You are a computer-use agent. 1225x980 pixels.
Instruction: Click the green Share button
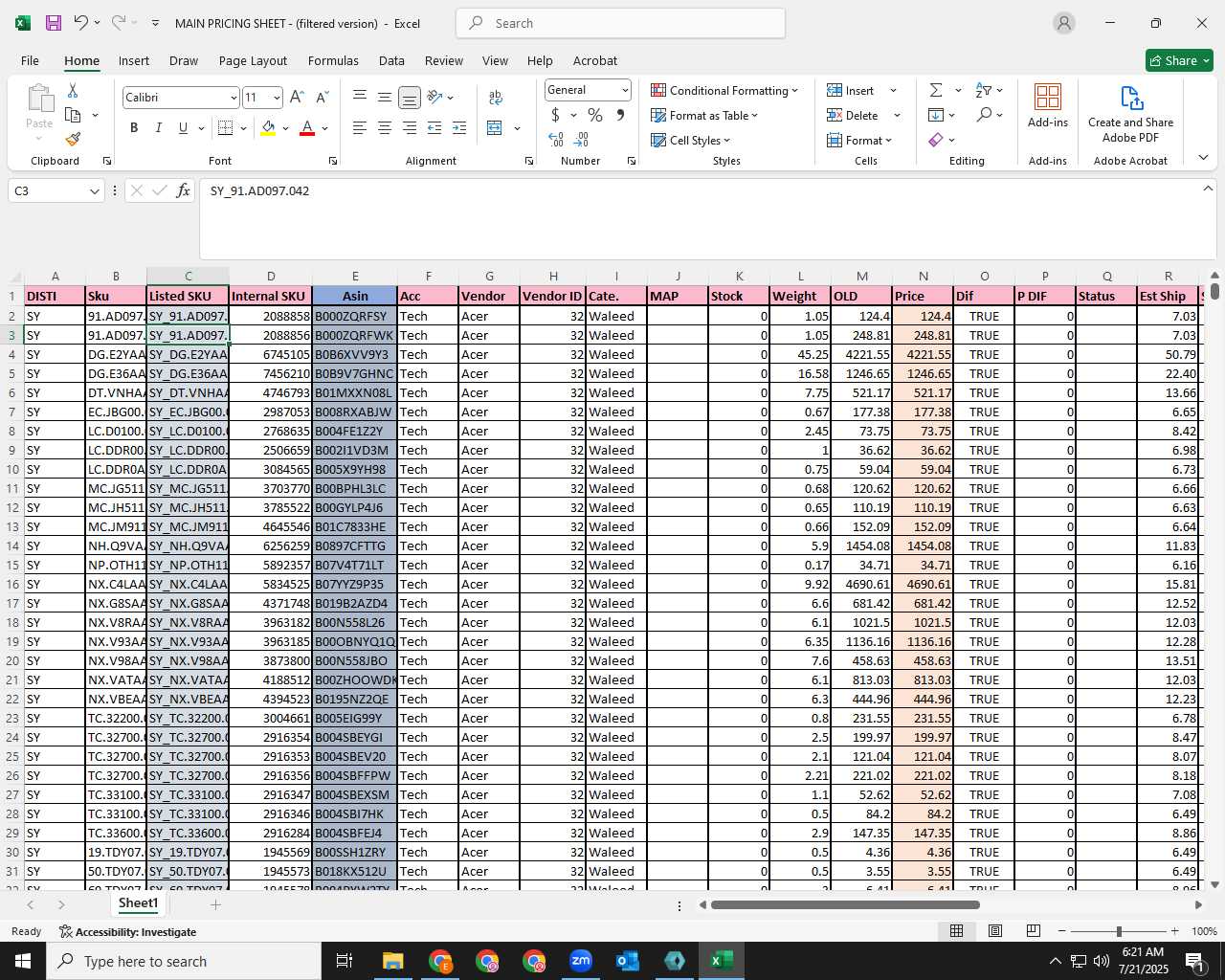click(x=1179, y=60)
